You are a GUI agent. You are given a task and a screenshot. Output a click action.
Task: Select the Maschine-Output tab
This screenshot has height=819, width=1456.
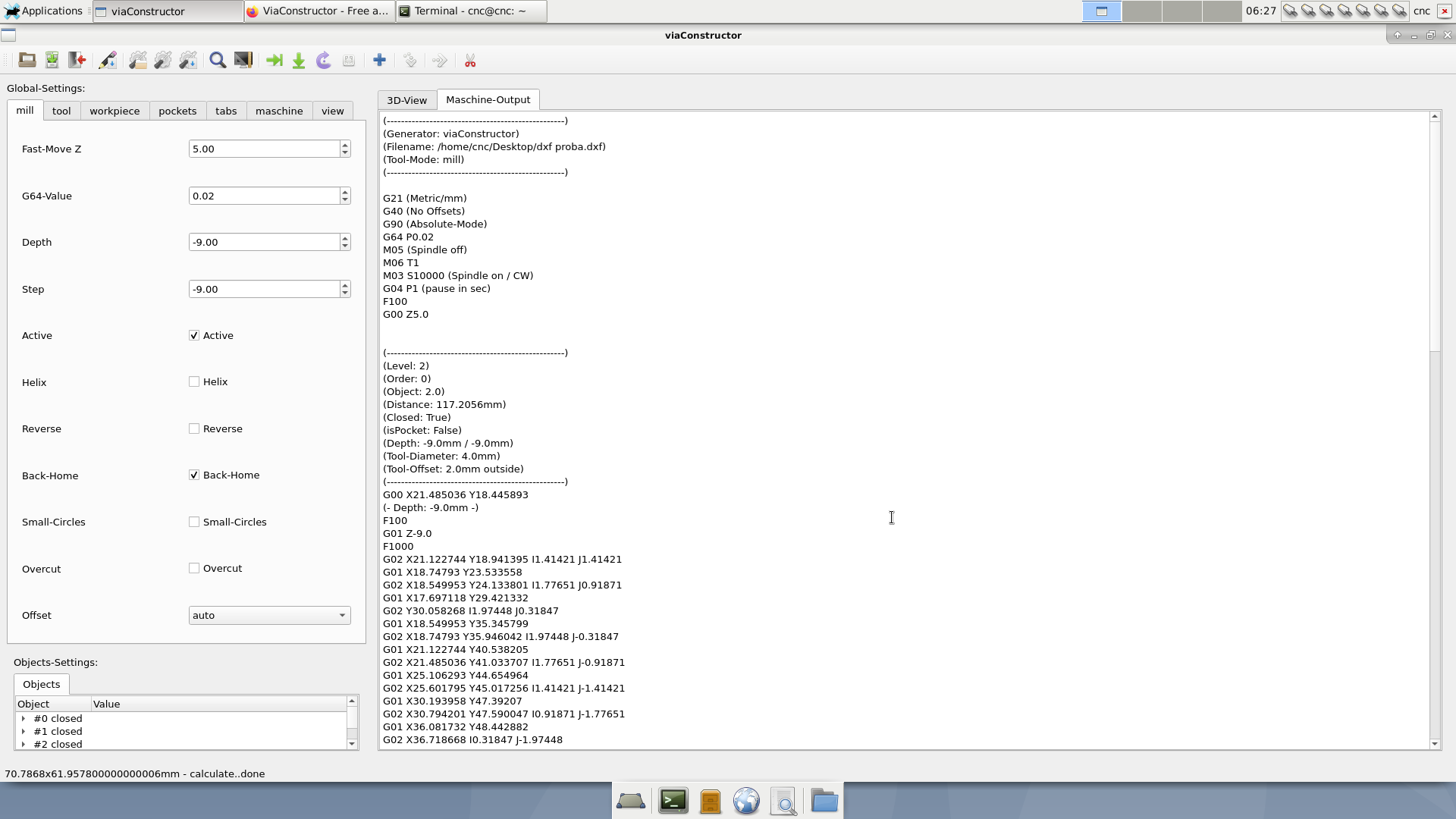pos(488,99)
